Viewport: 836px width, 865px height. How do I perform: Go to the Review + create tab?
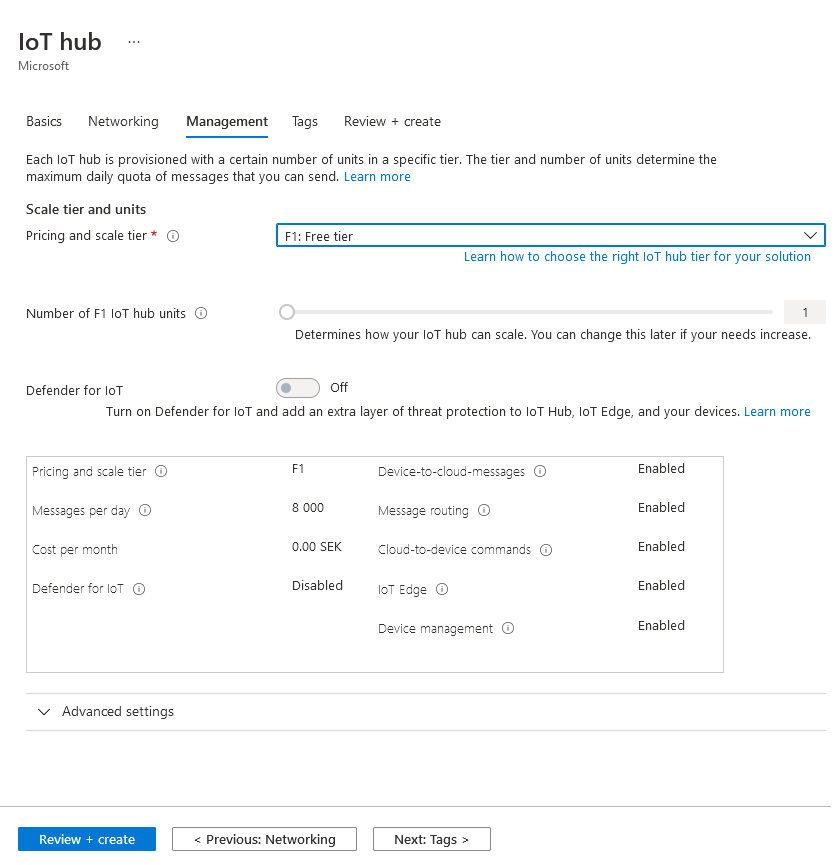[x=392, y=122]
